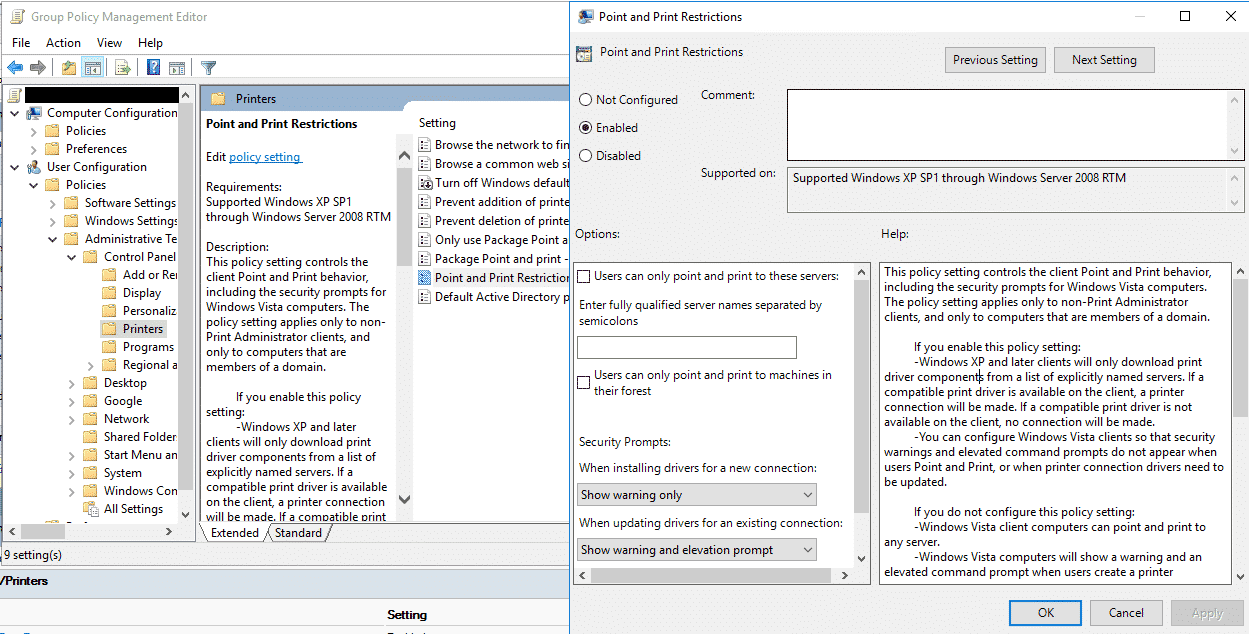The image size is (1249, 634).
Task: Check 'Users can only point and print to these servers'
Action: click(584, 276)
